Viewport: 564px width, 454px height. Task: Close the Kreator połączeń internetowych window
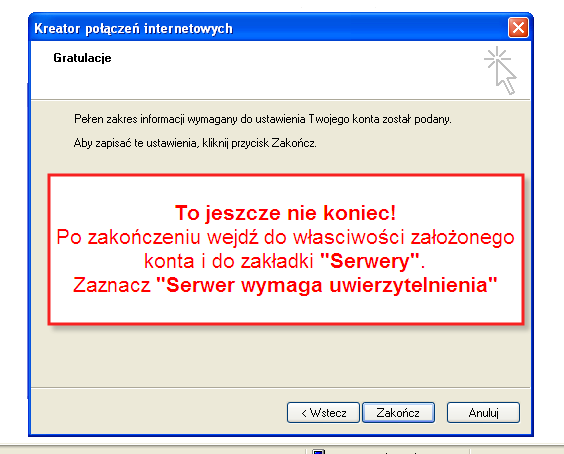tap(518, 28)
